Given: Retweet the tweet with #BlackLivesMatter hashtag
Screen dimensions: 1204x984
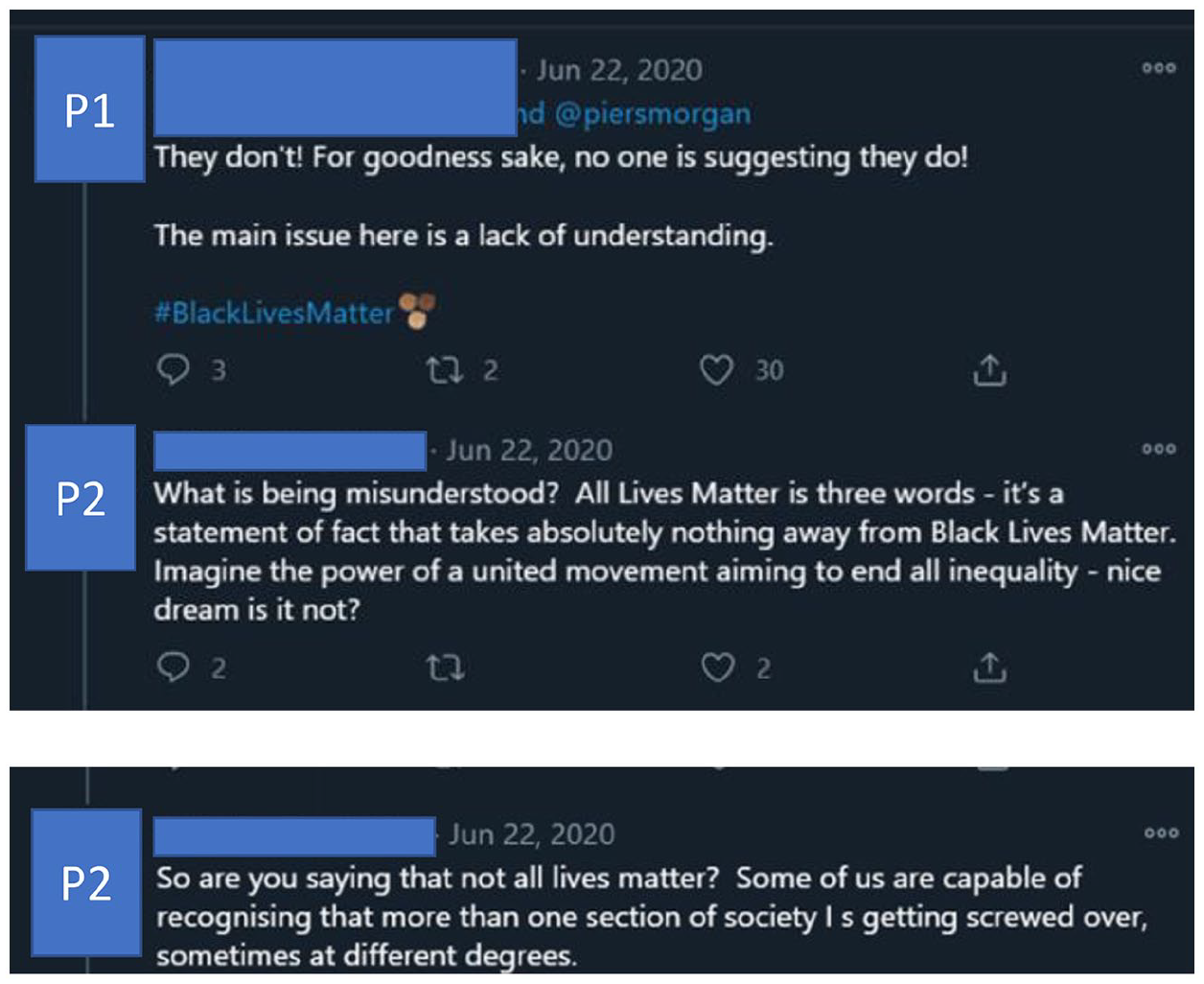Looking at the screenshot, I should tap(445, 370).
